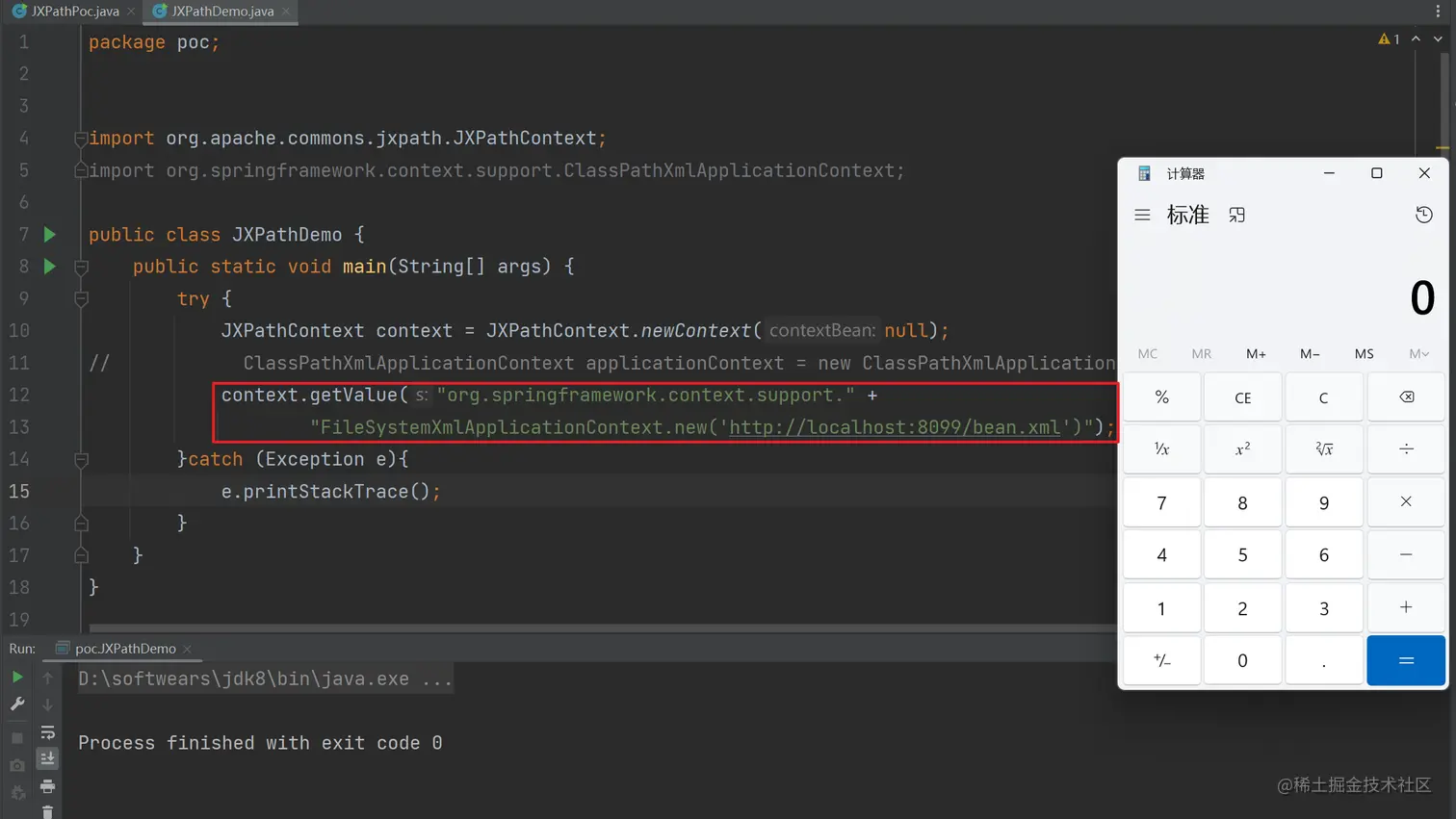This screenshot has width=1456, height=819.
Task: Clear all console output trash icon
Action: [x=47, y=812]
